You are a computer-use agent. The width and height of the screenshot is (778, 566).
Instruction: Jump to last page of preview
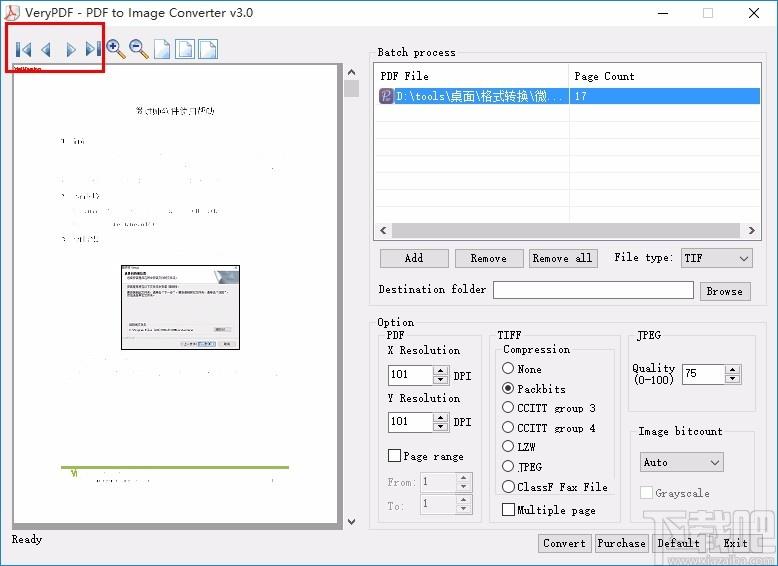[x=93, y=49]
